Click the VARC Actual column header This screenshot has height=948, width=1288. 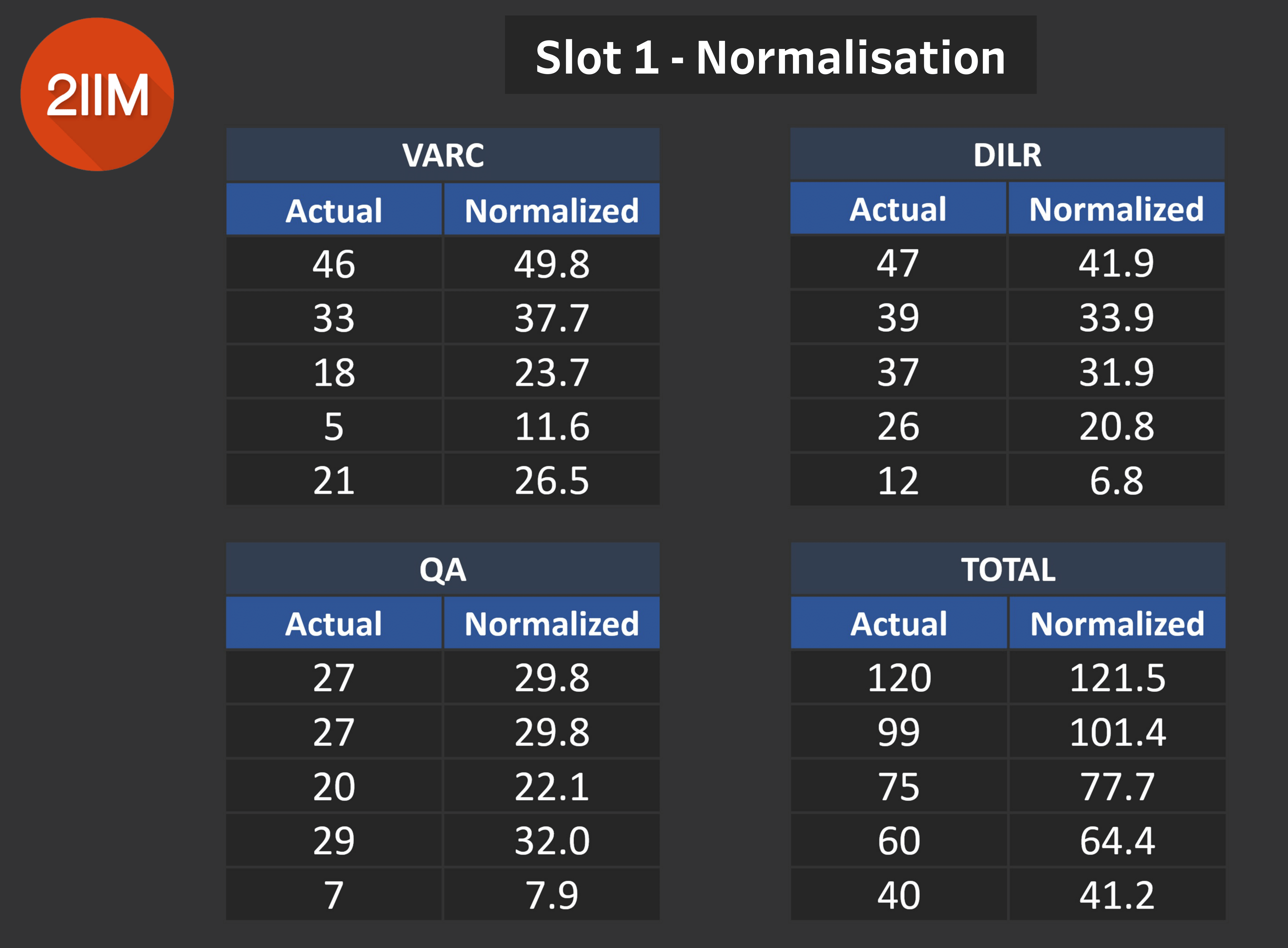pyautogui.click(x=333, y=210)
